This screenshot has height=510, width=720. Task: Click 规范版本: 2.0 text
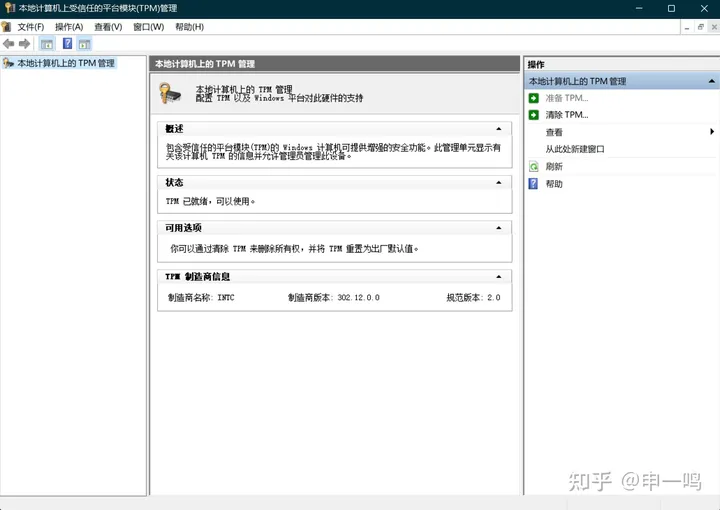pos(473,297)
